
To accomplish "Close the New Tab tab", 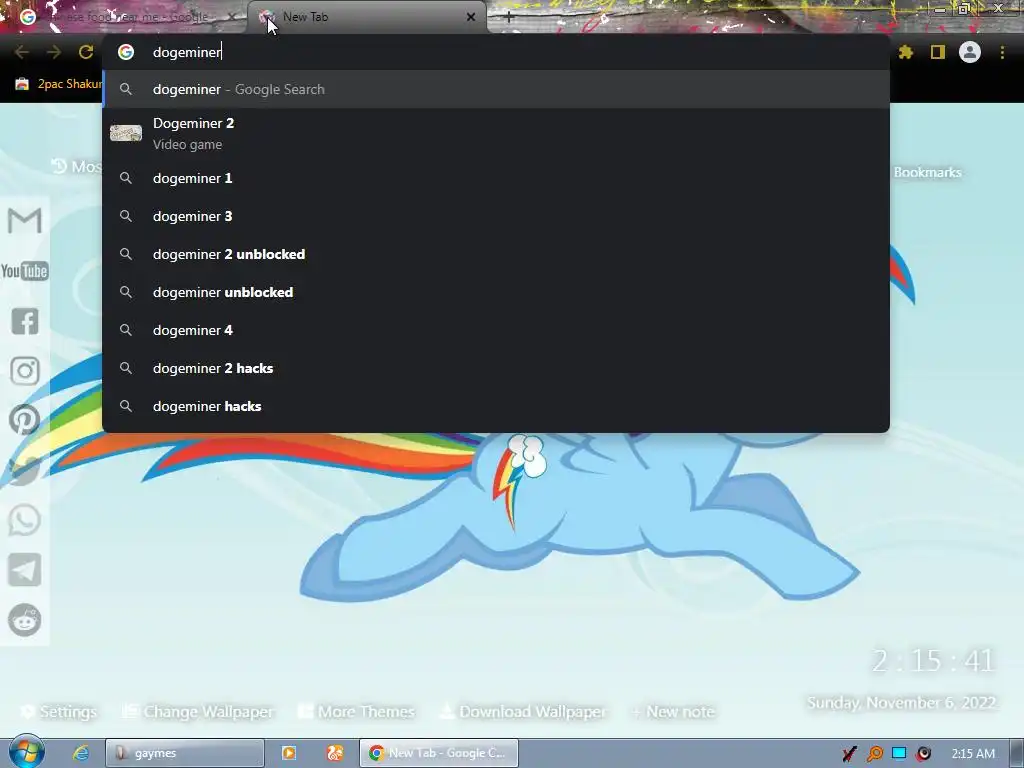I will (x=471, y=17).
